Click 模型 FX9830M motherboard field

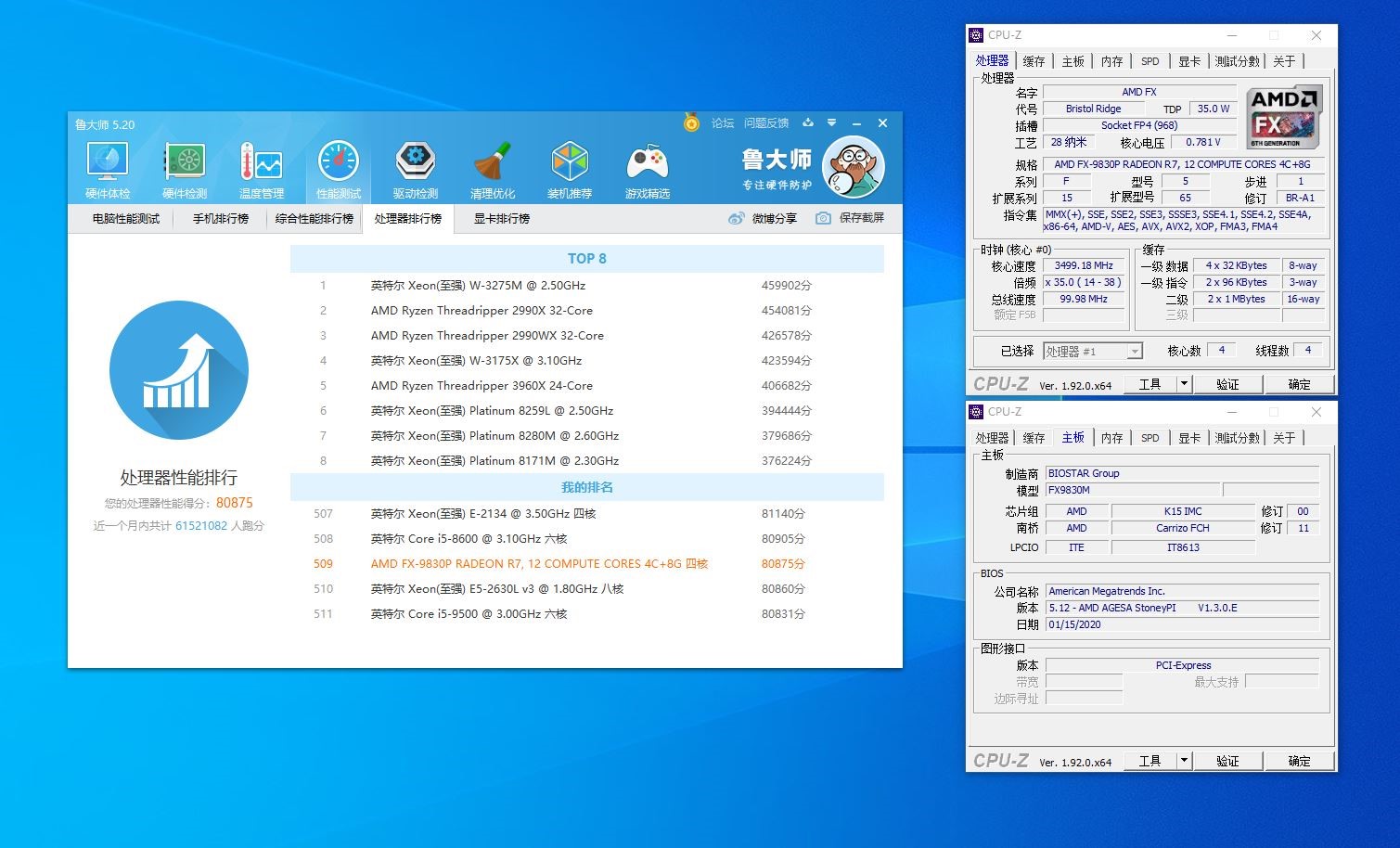tap(1132, 490)
